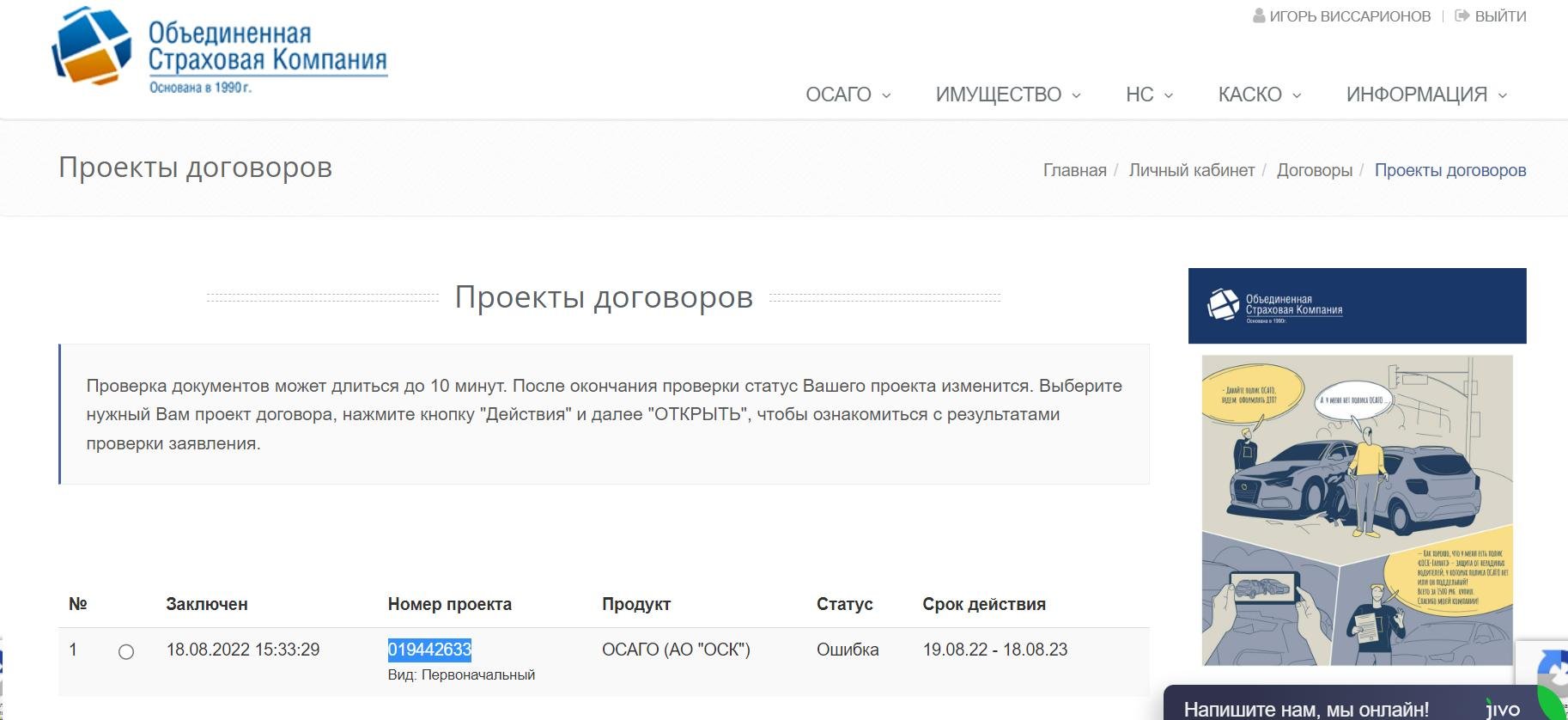Expand the ИМУЩЕСТВО dropdown menu
The width and height of the screenshot is (1568, 720).
[1007, 95]
